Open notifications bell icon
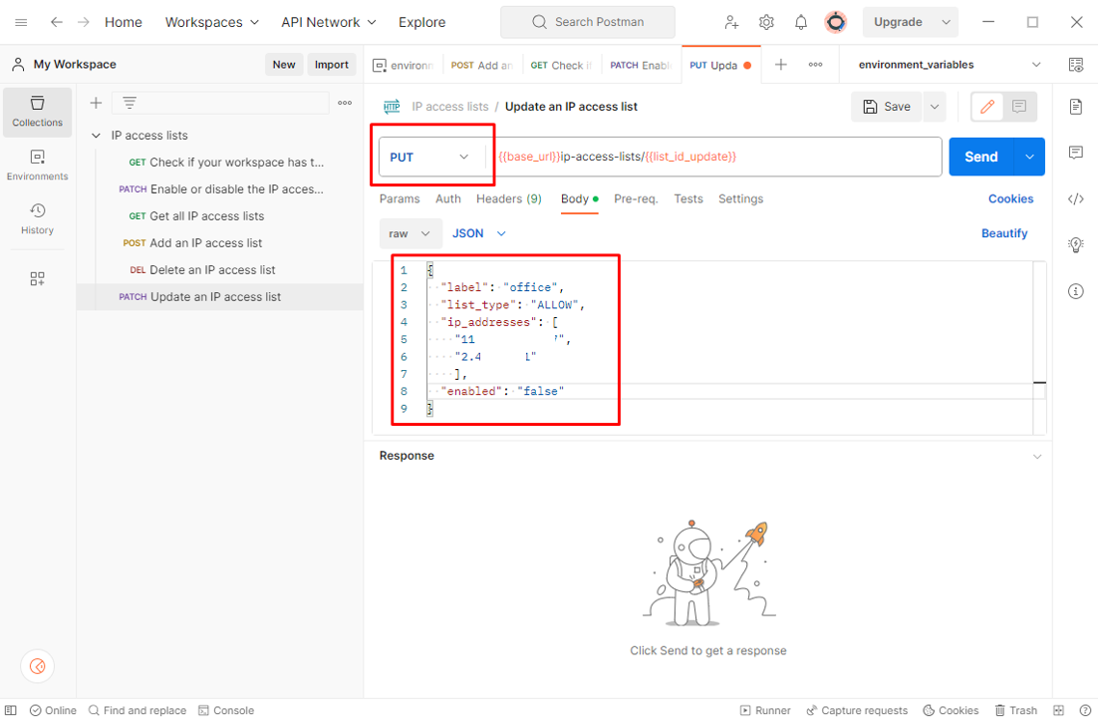 tap(801, 22)
